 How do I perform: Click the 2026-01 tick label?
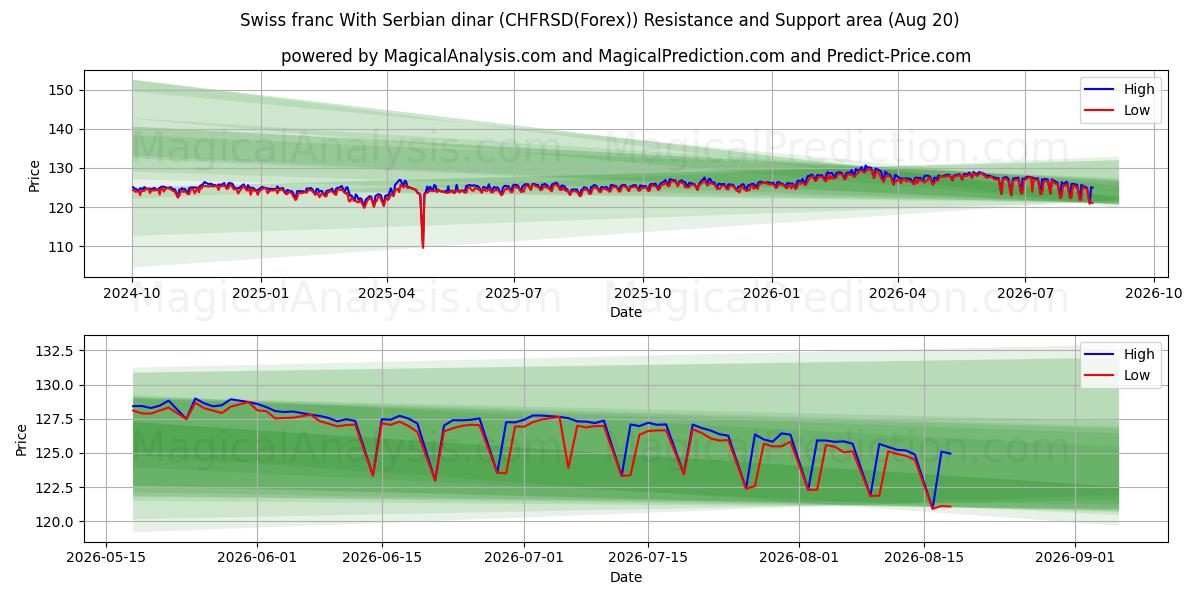tap(772, 293)
